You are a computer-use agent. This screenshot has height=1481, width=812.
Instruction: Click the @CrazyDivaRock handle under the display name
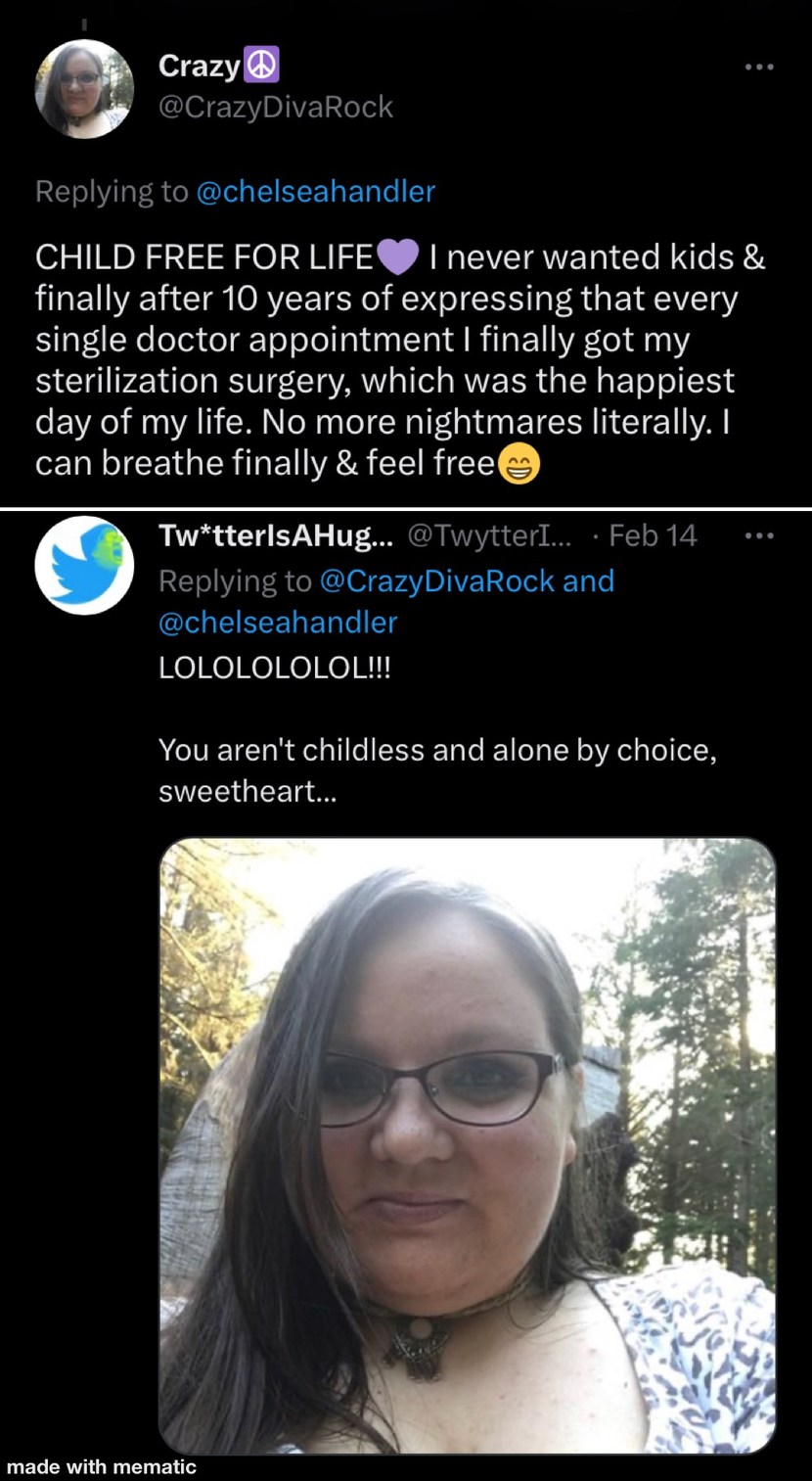(275, 106)
